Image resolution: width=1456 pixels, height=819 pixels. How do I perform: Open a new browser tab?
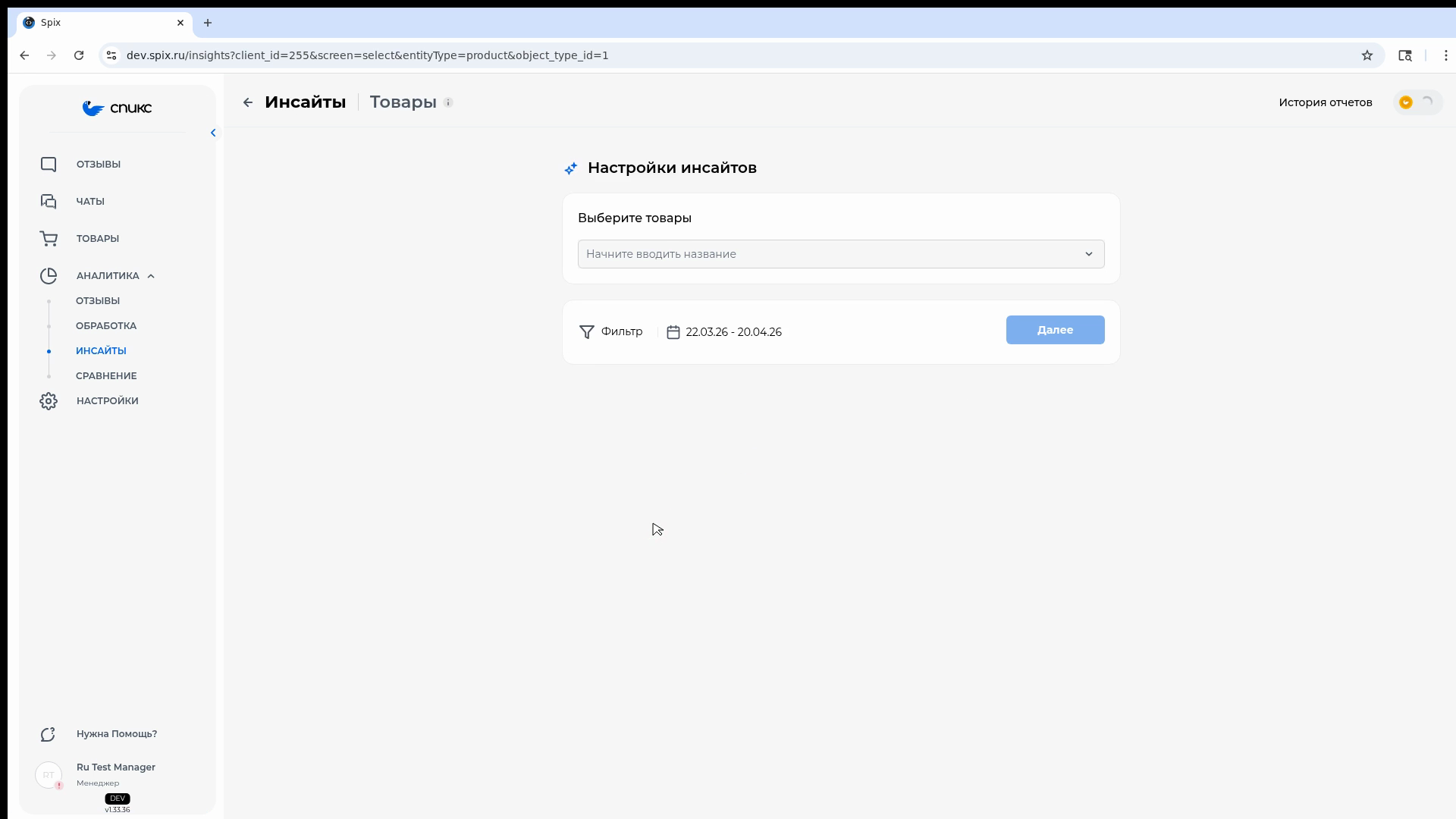208,23
